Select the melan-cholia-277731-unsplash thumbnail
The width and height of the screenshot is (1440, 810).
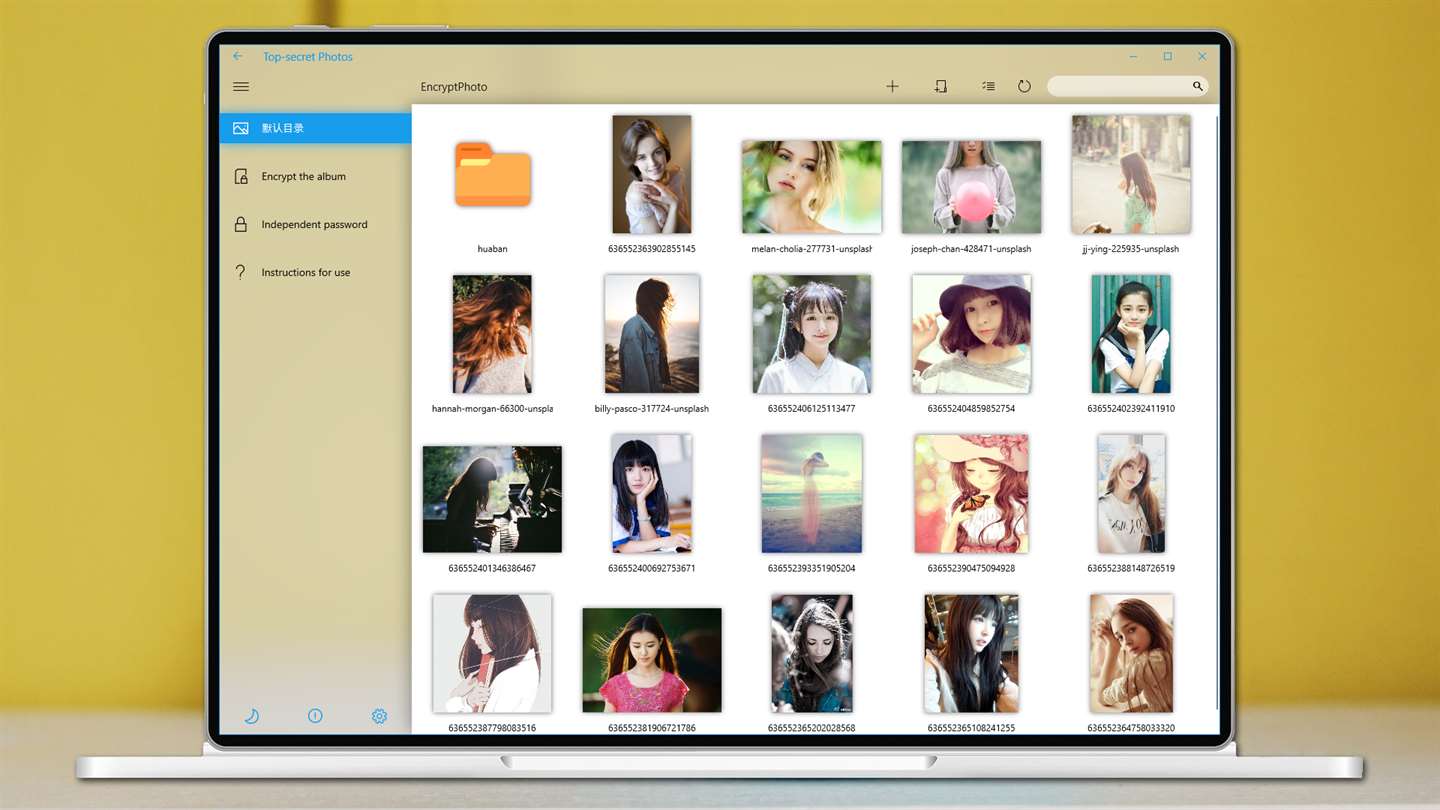coord(812,187)
